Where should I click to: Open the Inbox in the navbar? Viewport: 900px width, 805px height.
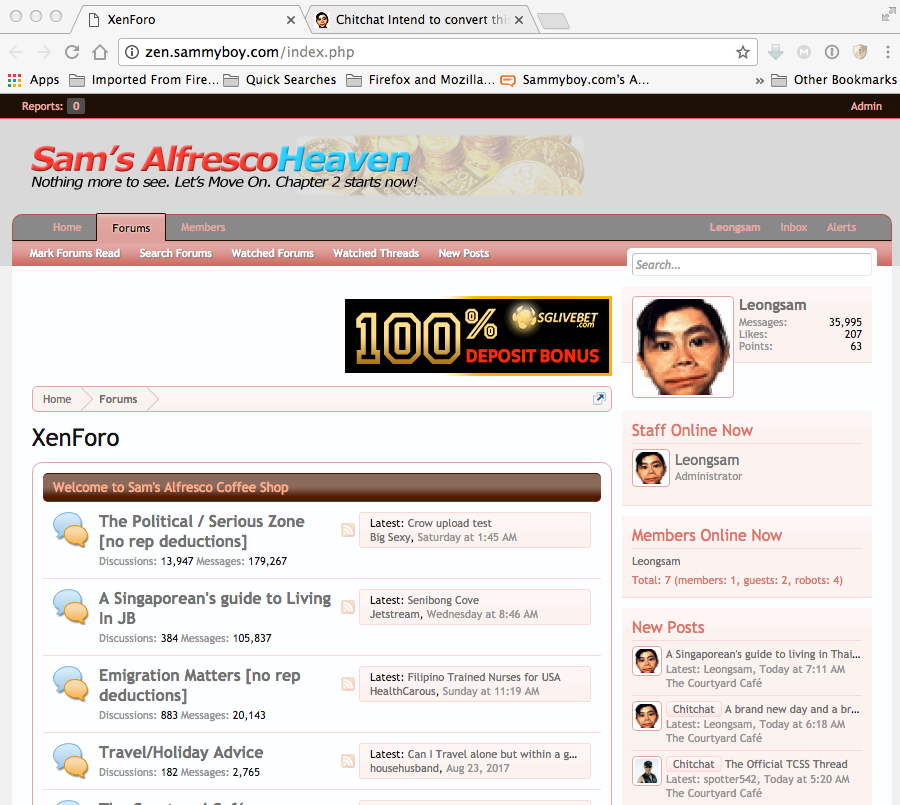[793, 227]
